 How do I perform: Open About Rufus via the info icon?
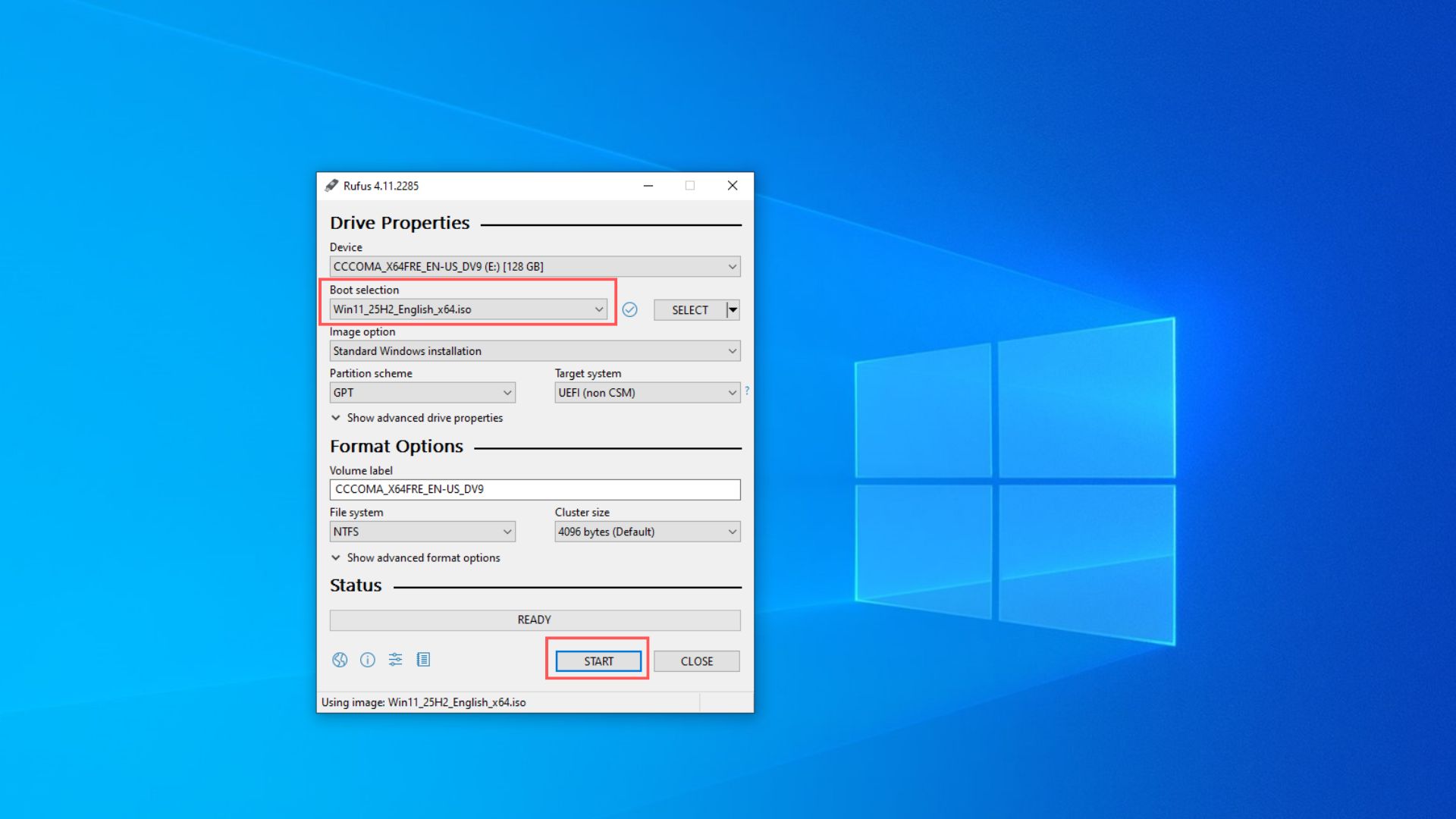(x=368, y=660)
